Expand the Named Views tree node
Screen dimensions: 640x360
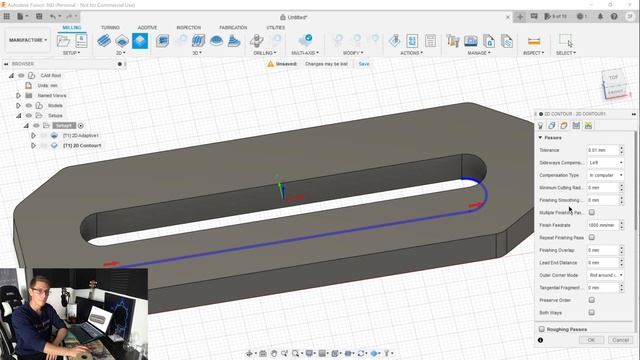(x=18, y=96)
